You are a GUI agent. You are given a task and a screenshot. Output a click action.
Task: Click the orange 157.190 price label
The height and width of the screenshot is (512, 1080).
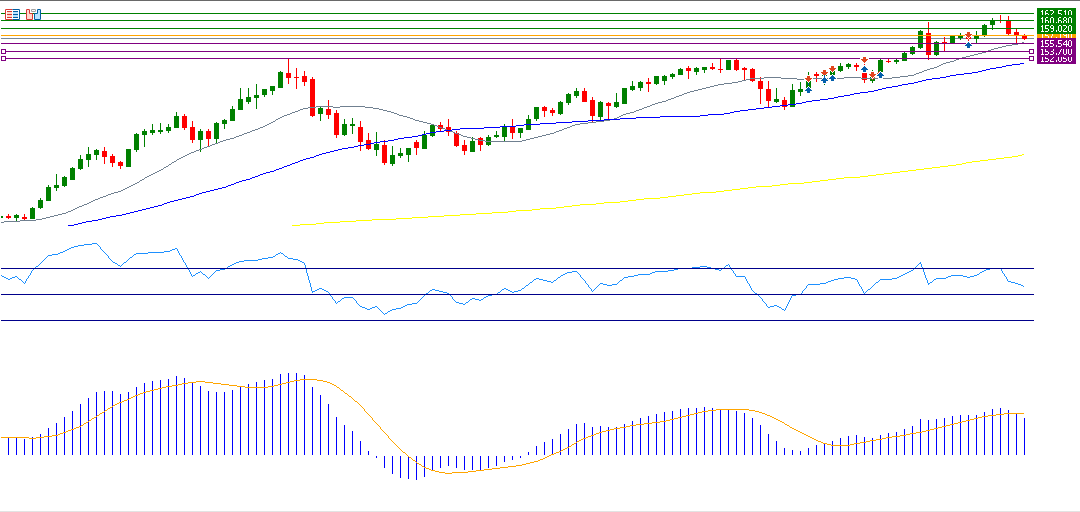click(1056, 36)
